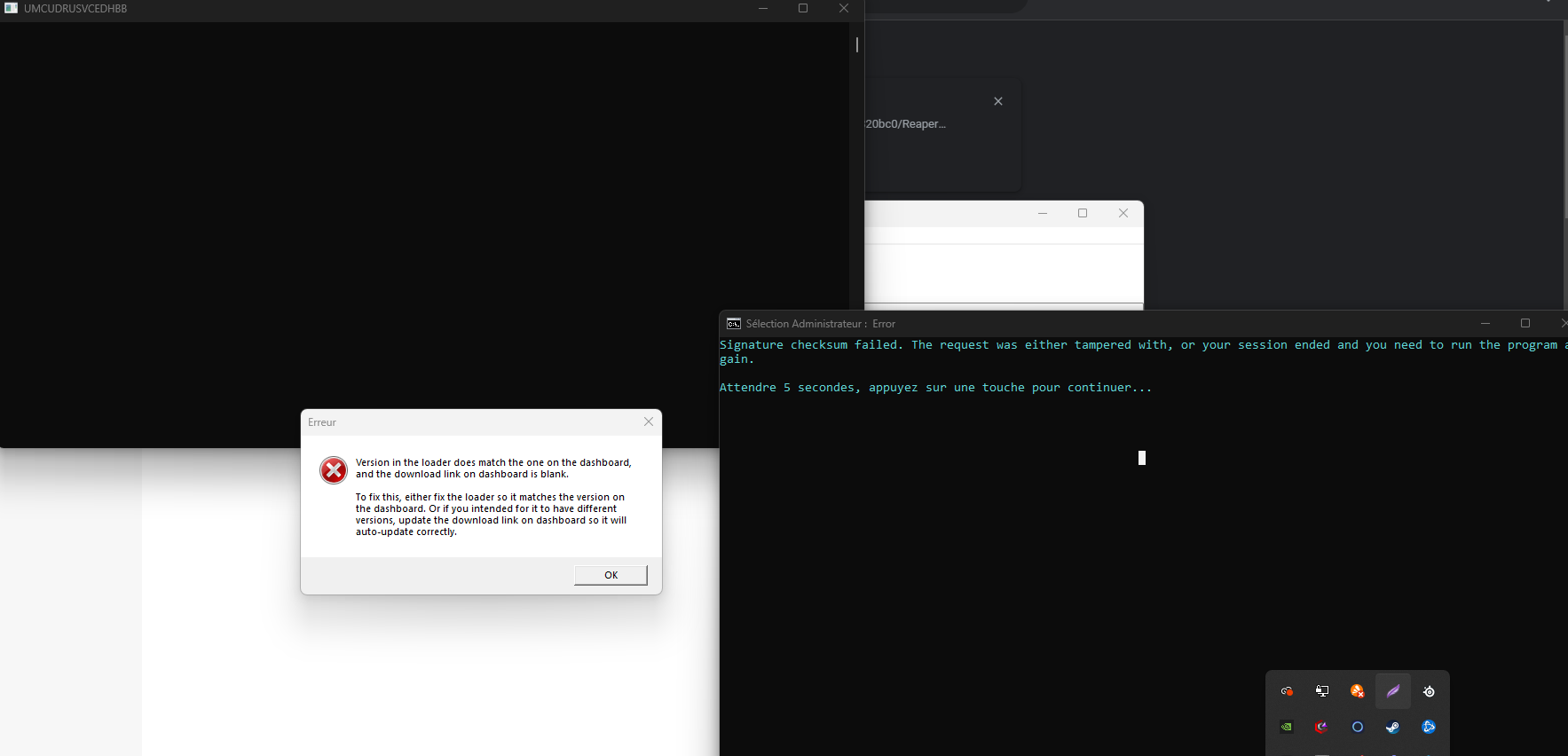This screenshot has width=1568, height=756.
Task: Click the red error icon in the dialog
Action: pyautogui.click(x=334, y=469)
